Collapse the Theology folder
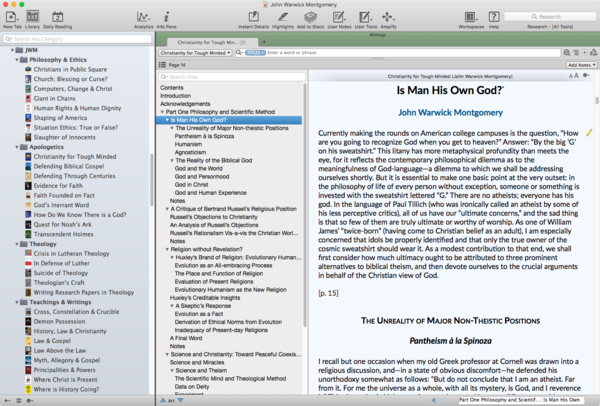The image size is (600, 406). [17, 244]
